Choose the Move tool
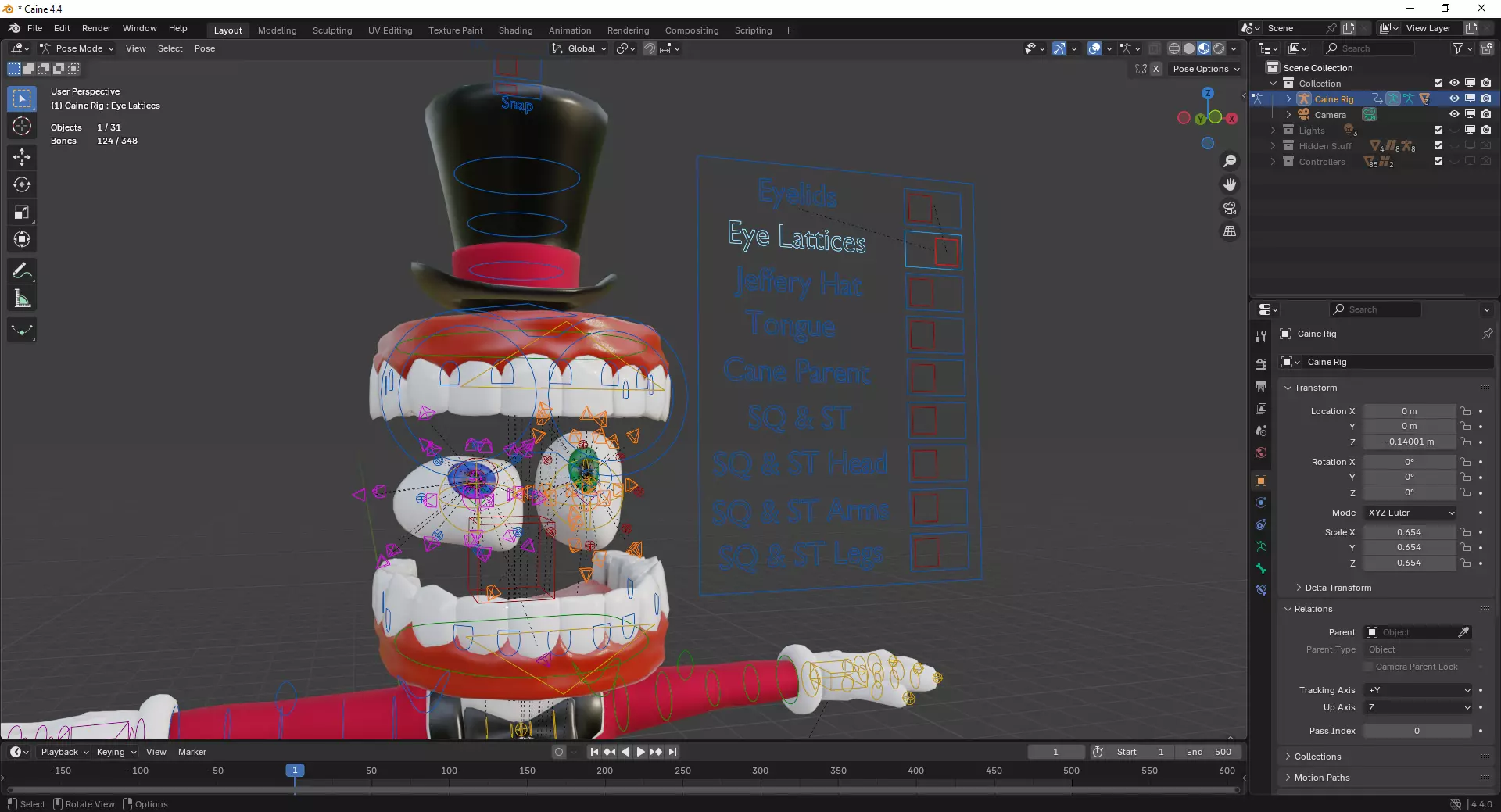This screenshot has width=1501, height=812. [22, 157]
